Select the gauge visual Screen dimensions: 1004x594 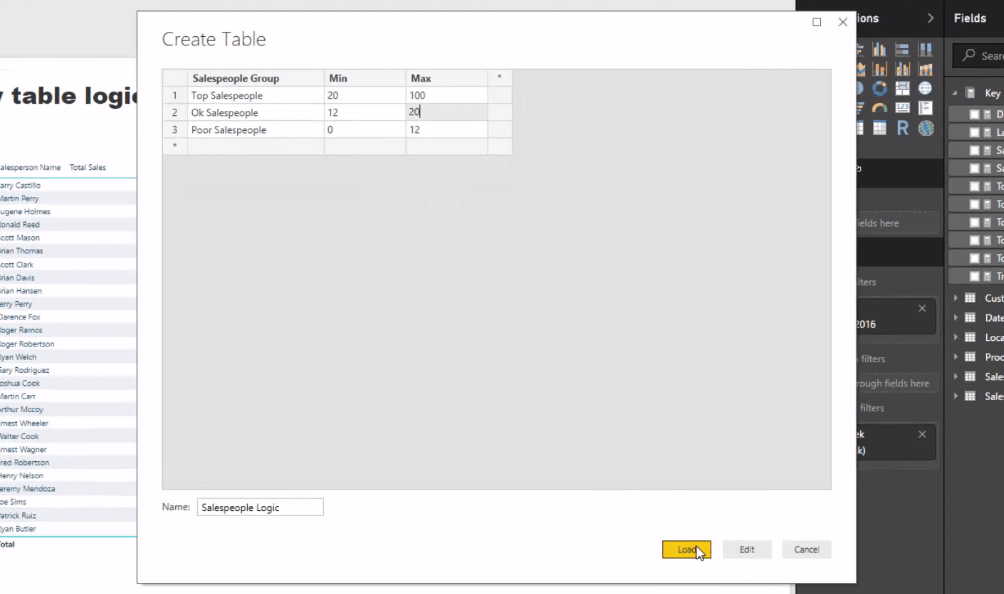880,108
